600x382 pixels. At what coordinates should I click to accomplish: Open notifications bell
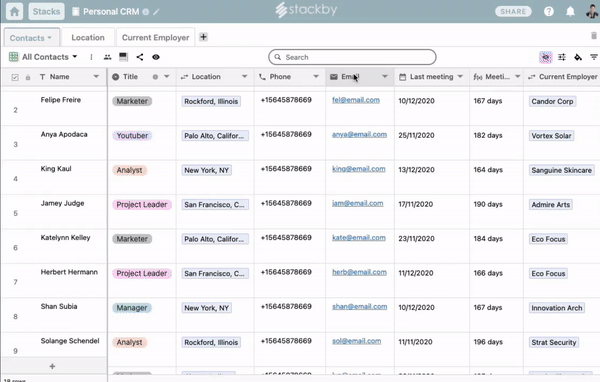coord(570,11)
